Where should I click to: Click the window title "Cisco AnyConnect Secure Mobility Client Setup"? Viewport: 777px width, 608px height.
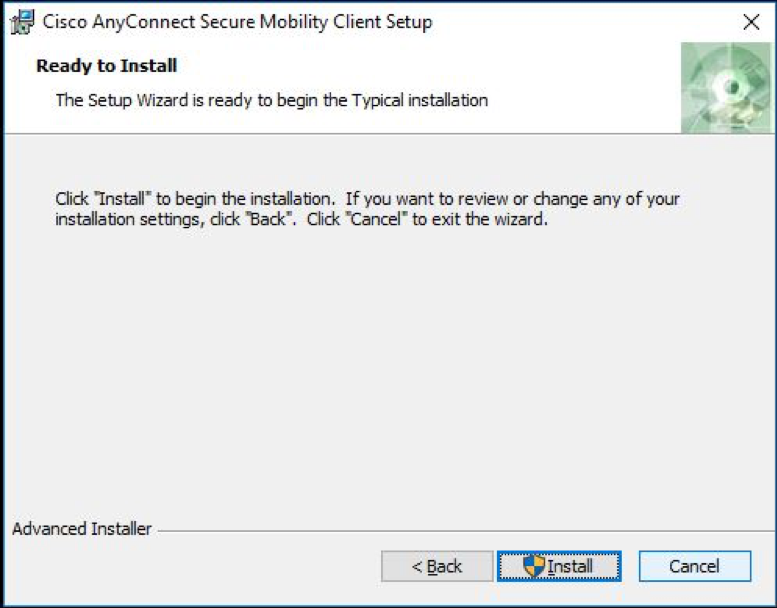coord(238,22)
